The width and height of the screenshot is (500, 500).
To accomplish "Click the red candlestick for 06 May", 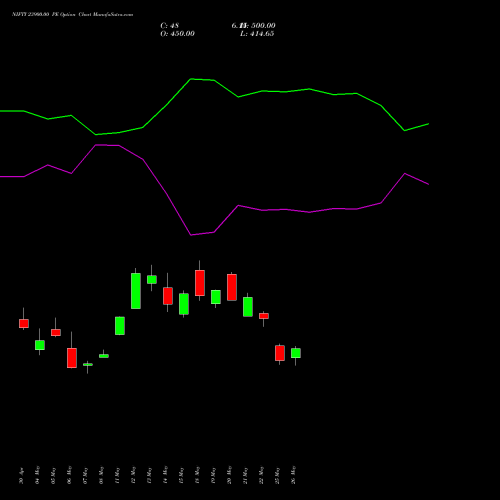I will coord(72,358).
